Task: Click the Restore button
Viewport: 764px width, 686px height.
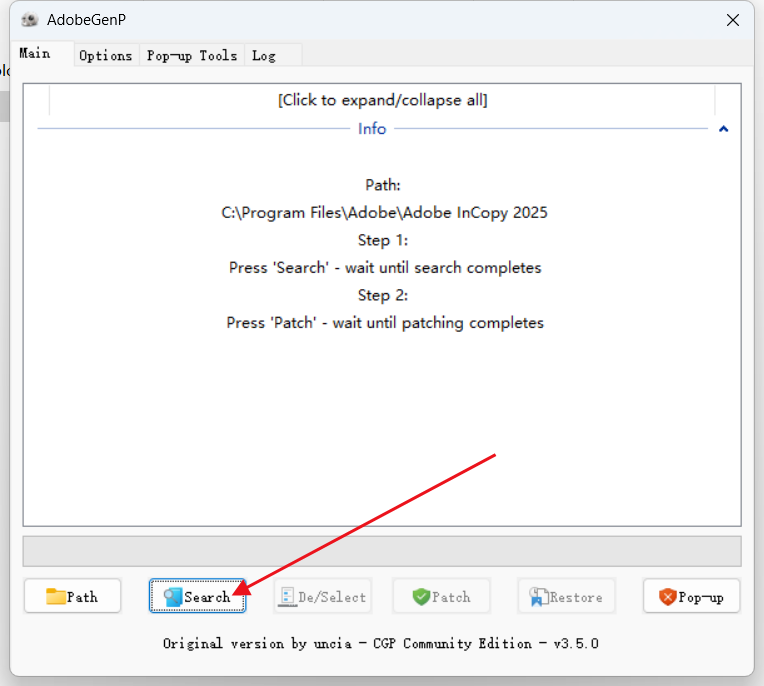Action: click(566, 596)
